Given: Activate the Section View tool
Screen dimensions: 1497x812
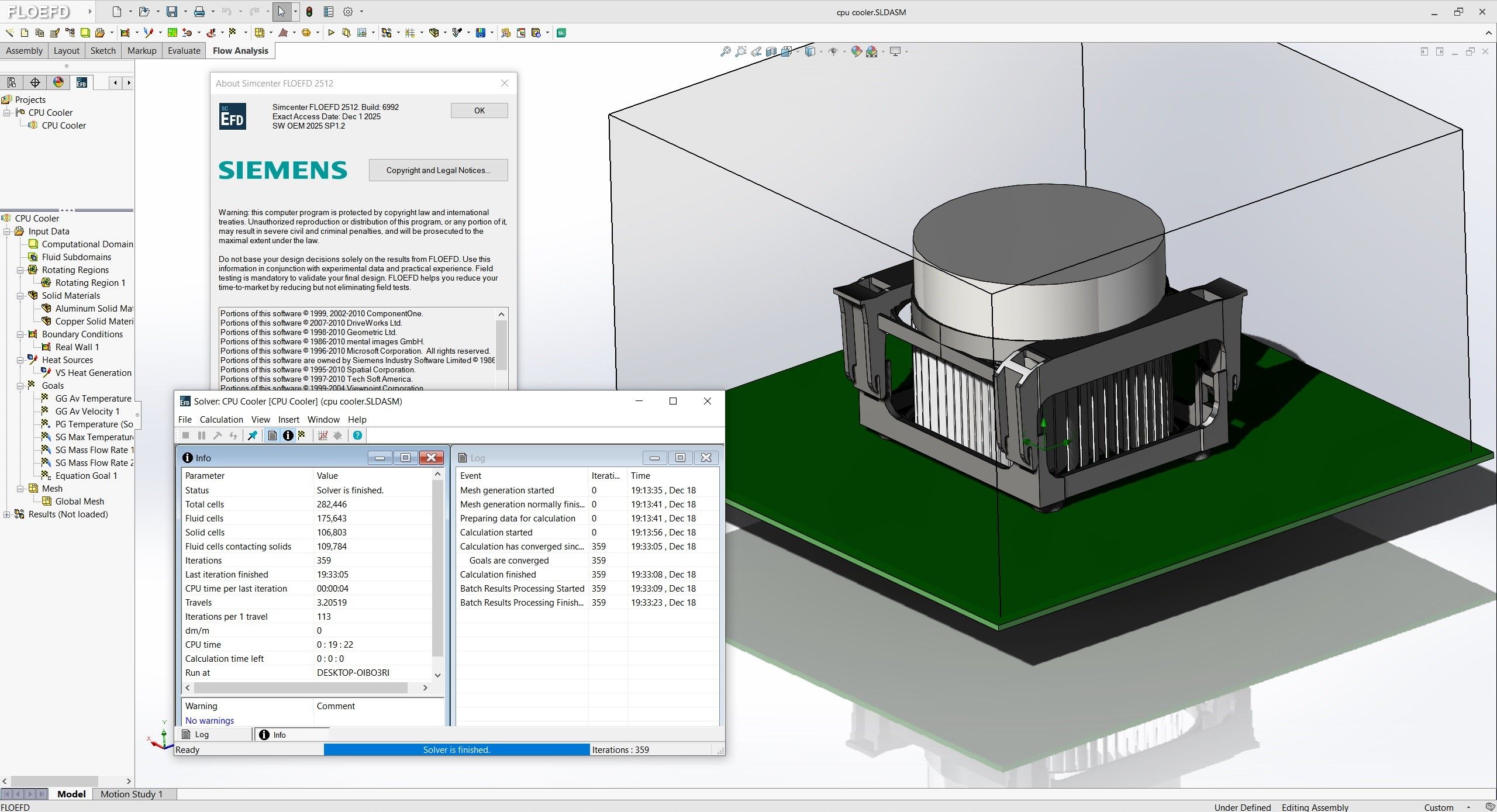Looking at the screenshot, I should 771,51.
